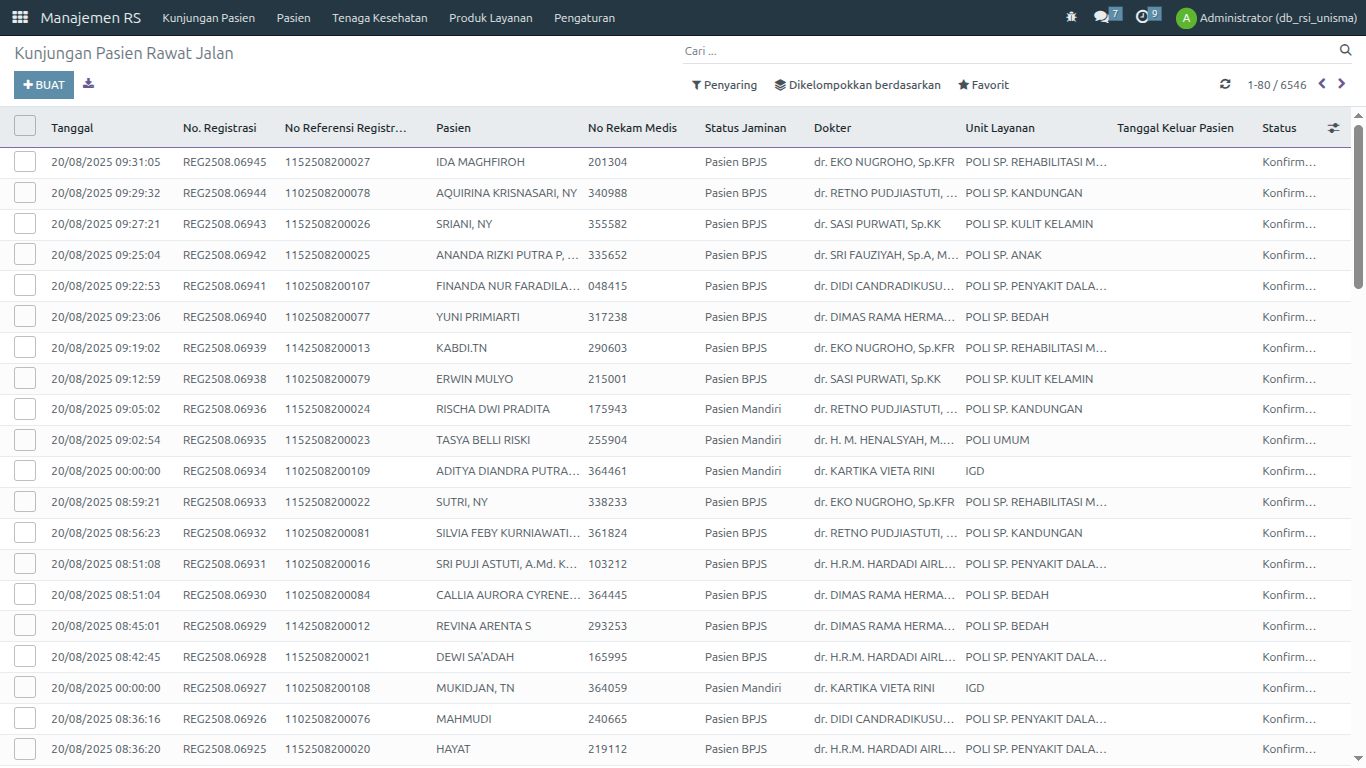This screenshot has height=768, width=1366.
Task: Open the apps grid menu icon
Action: [20, 18]
